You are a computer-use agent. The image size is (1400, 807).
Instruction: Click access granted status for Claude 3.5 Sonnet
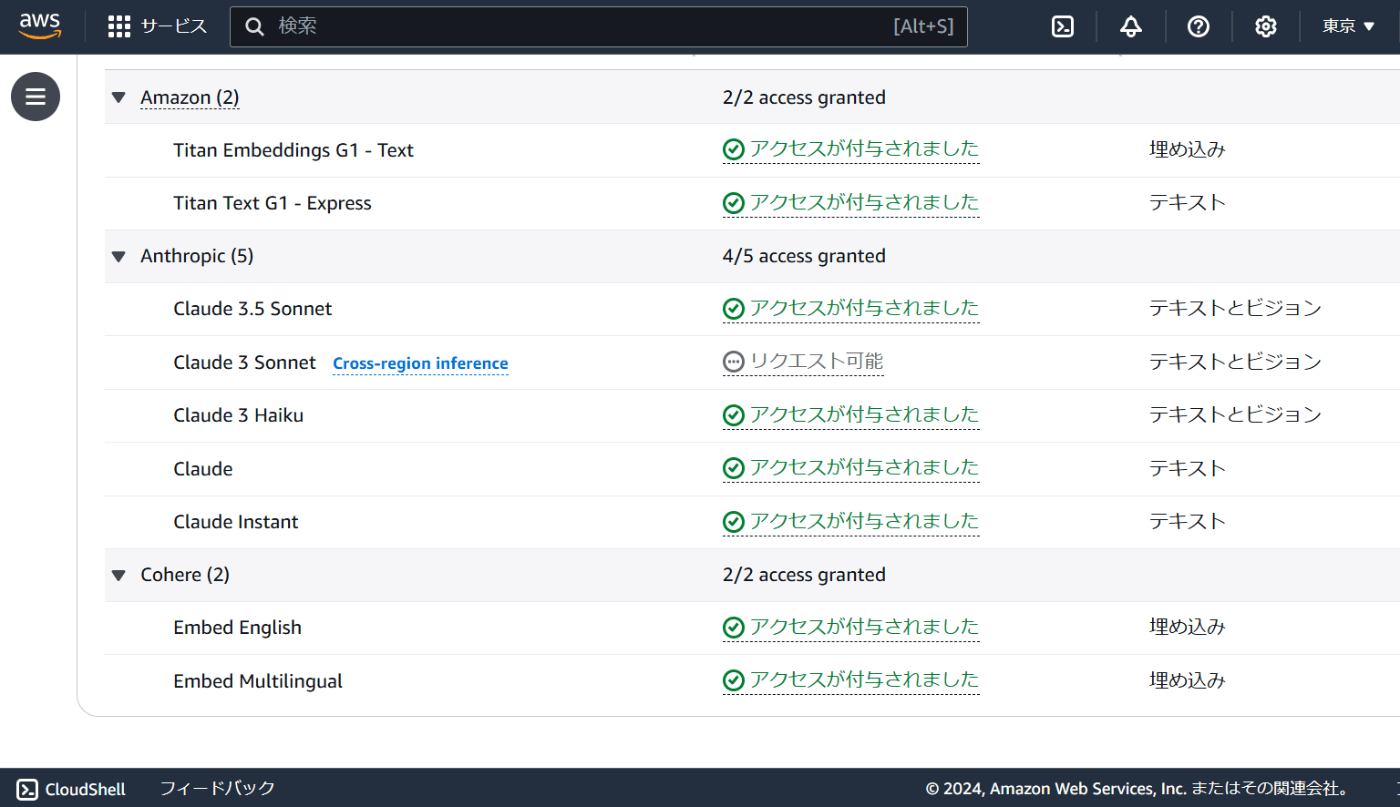[x=851, y=309]
